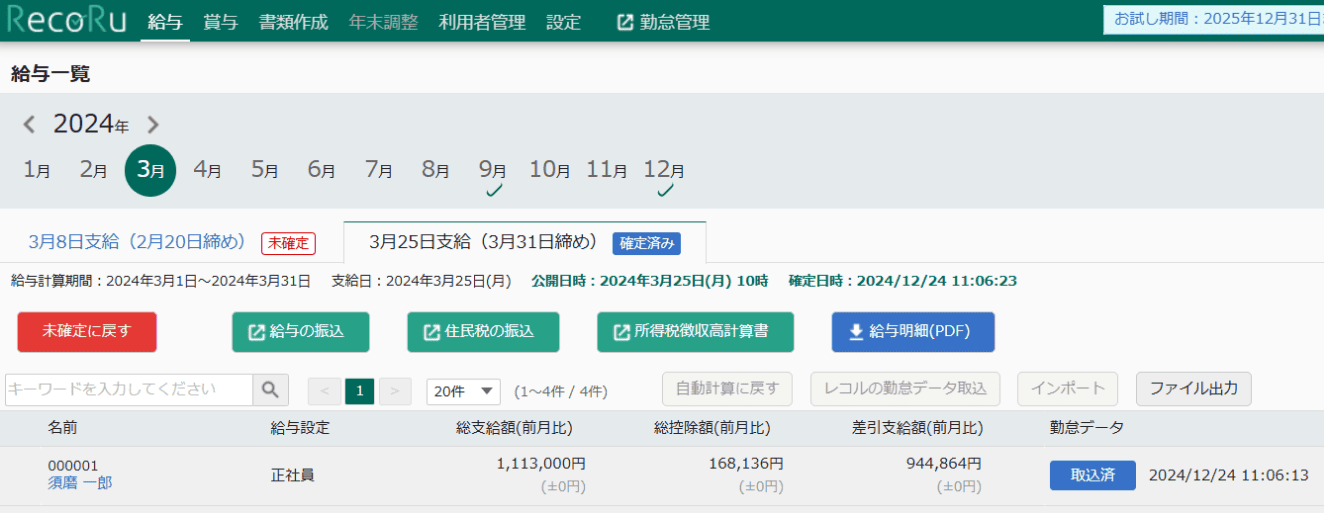This screenshot has height=513, width=1324.
Task: Click red 未確定に戻す button
Action: pos(87,332)
